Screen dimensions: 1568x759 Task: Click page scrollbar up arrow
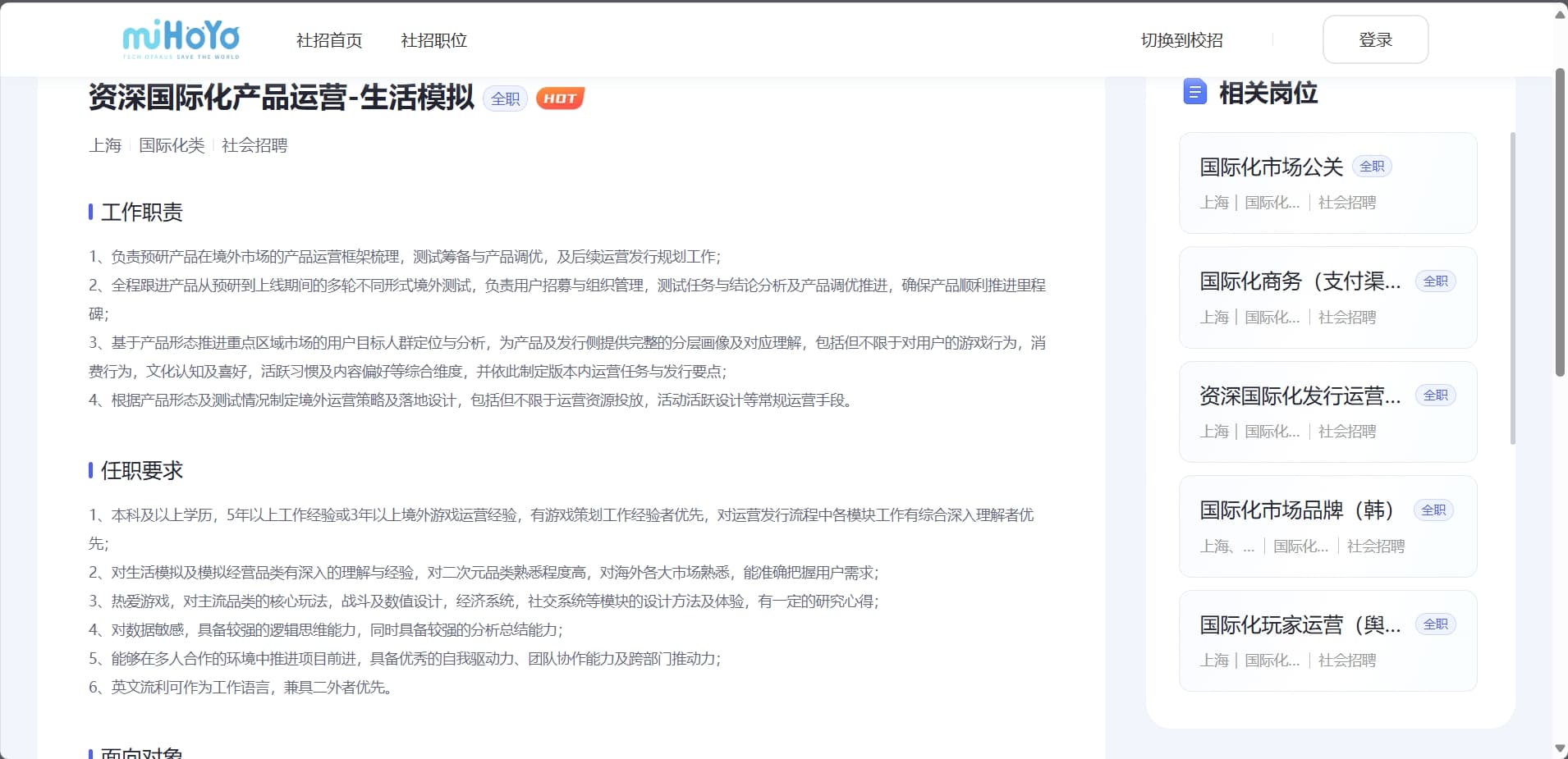[x=1560, y=15]
